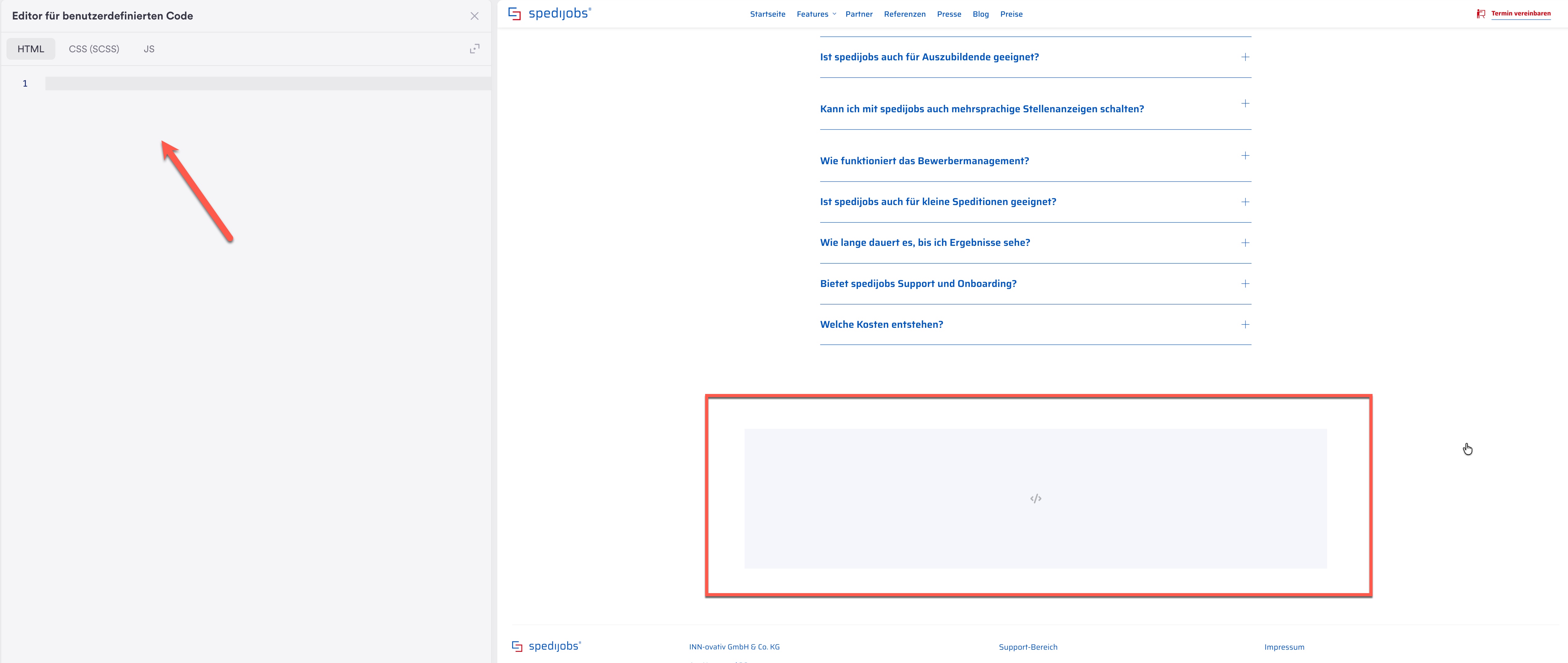Screen dimensions: 1568x663
Task: Close the custom code editor panel
Action: coord(474,16)
